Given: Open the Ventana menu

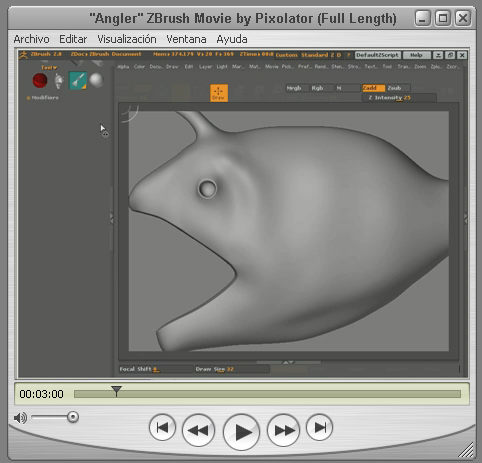Looking at the screenshot, I should coord(186,39).
